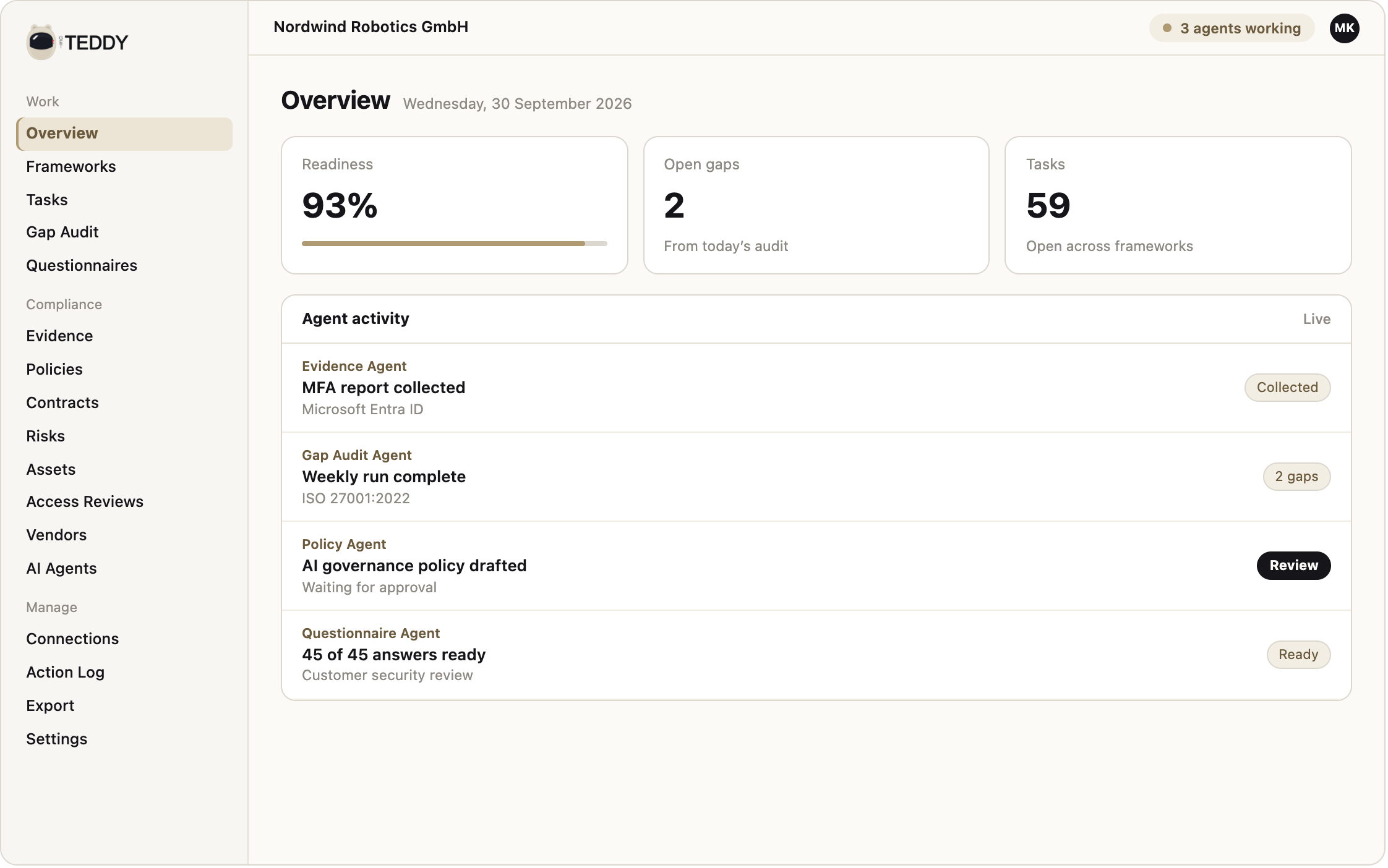
Task: Click the Readiness progress bar
Action: pos(455,244)
